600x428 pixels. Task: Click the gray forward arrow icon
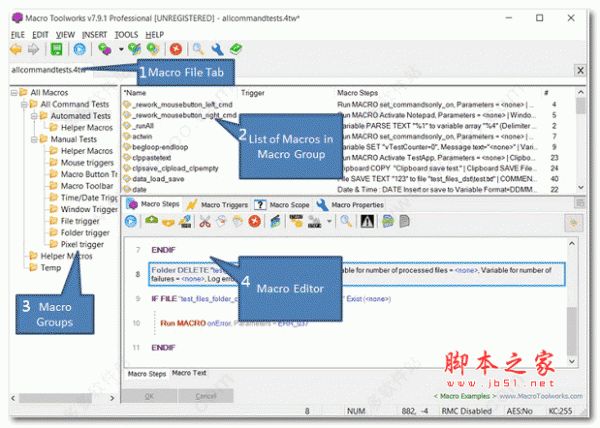(34, 49)
